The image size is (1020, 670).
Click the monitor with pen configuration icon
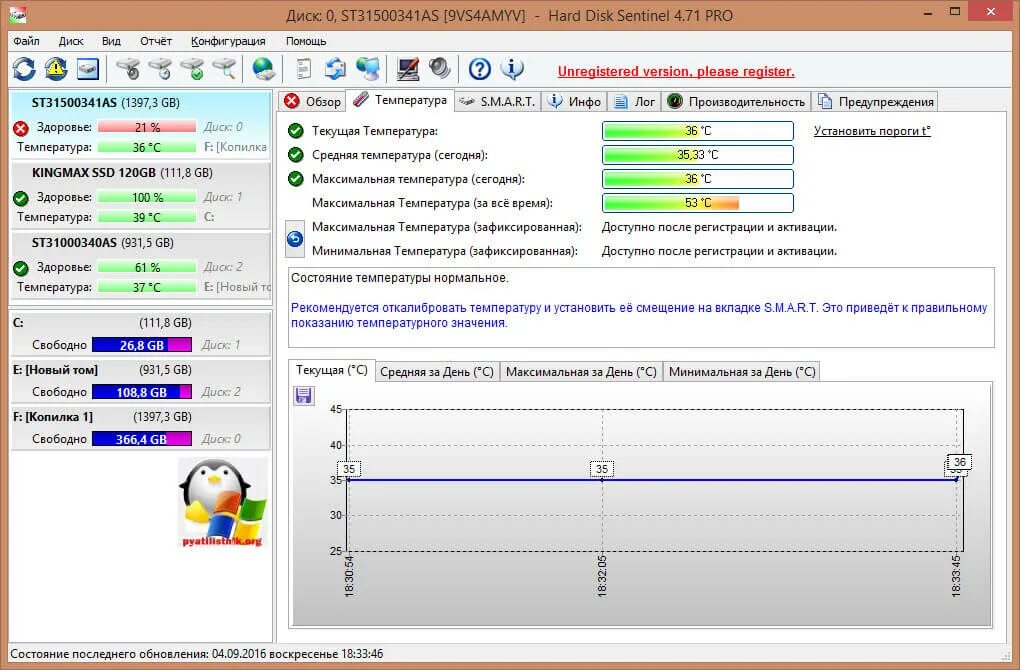coord(408,69)
